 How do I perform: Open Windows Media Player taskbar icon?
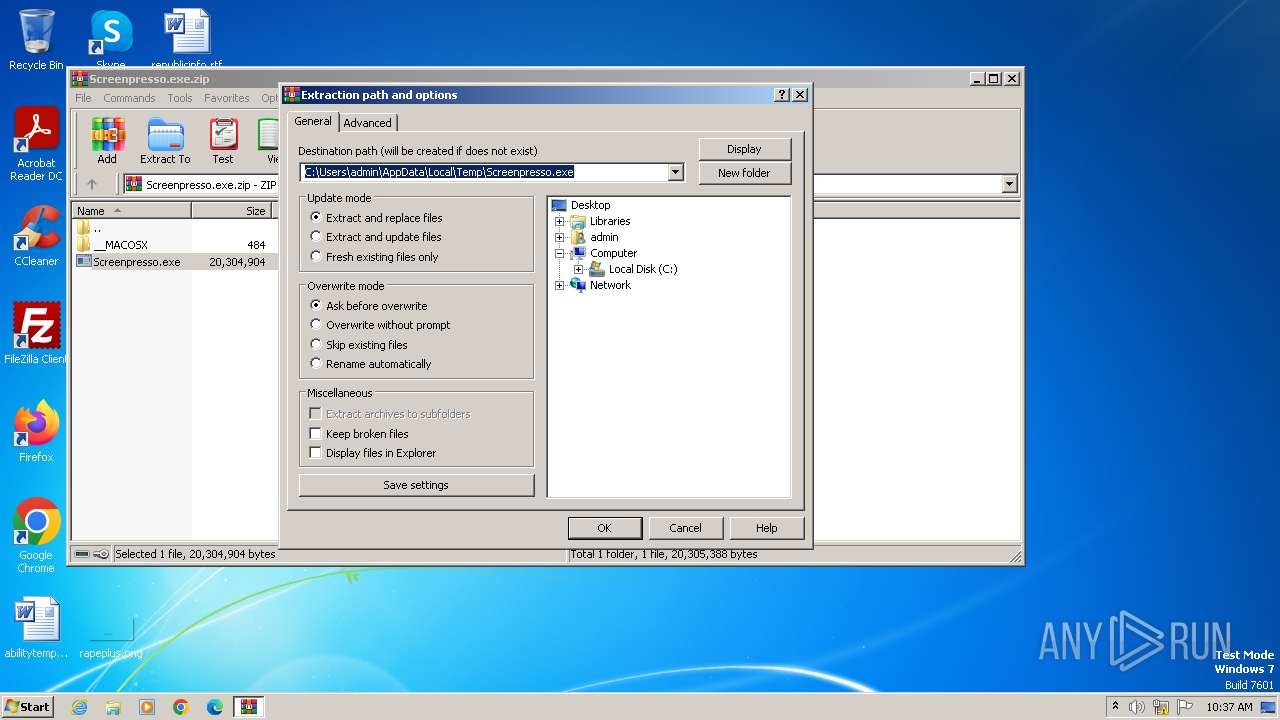pos(147,707)
